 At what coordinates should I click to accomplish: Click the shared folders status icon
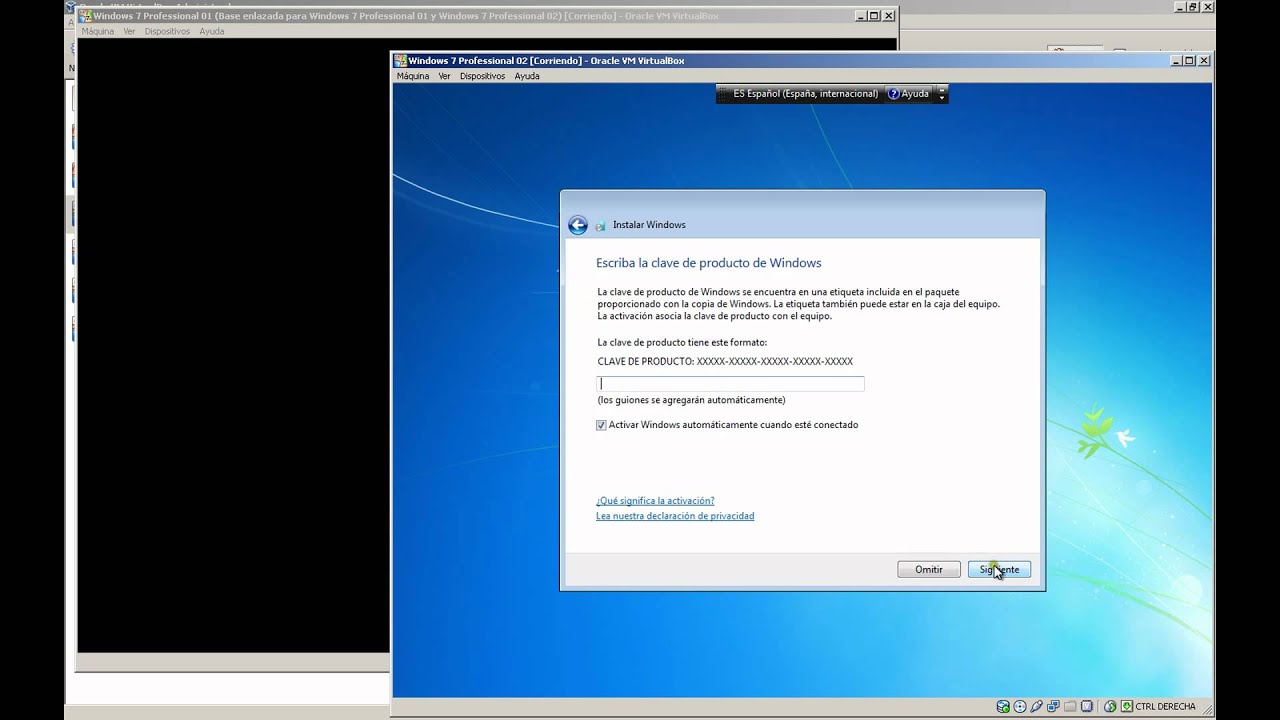(x=1070, y=706)
